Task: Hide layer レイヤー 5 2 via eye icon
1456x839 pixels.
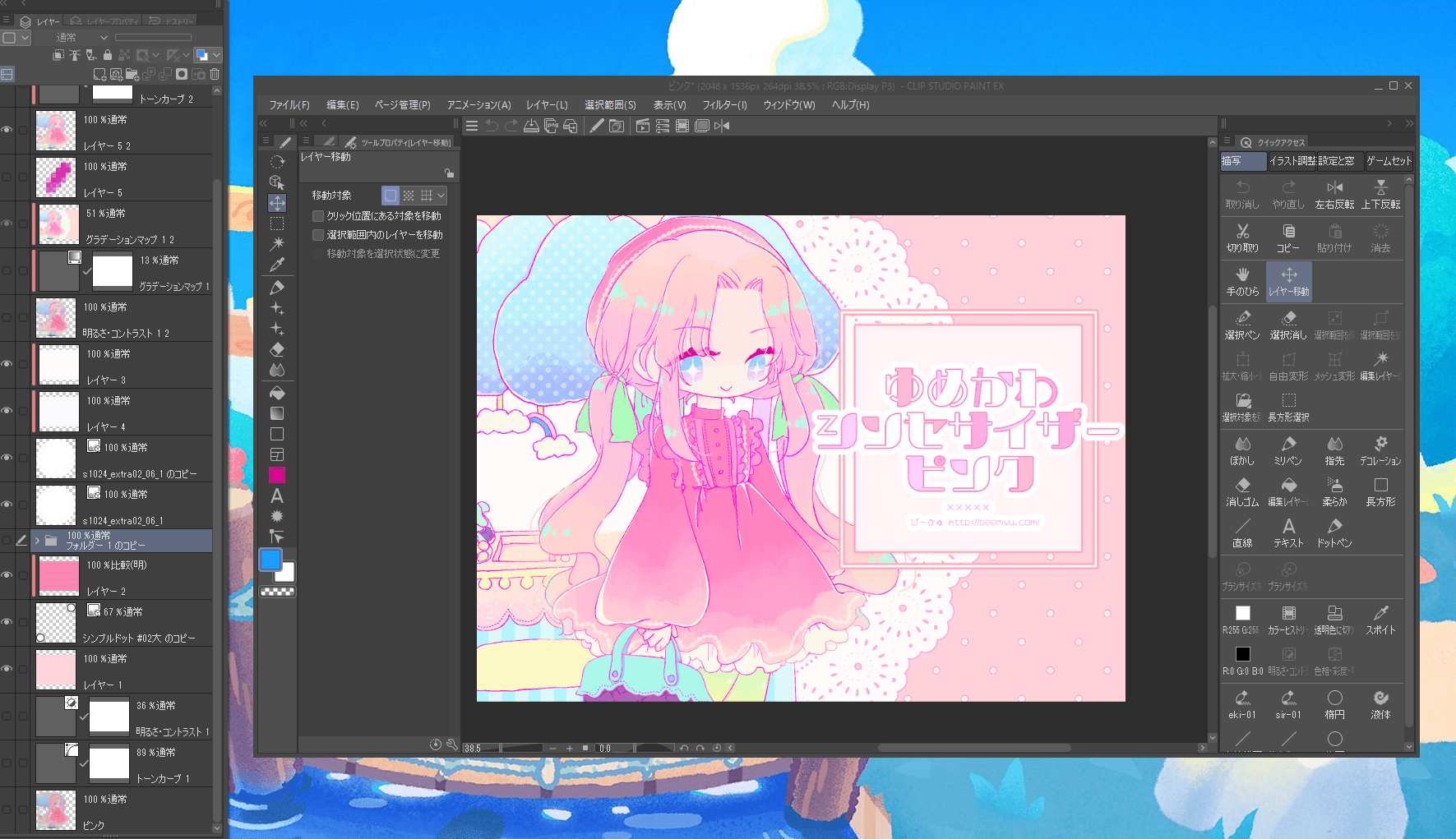Action: point(7,130)
